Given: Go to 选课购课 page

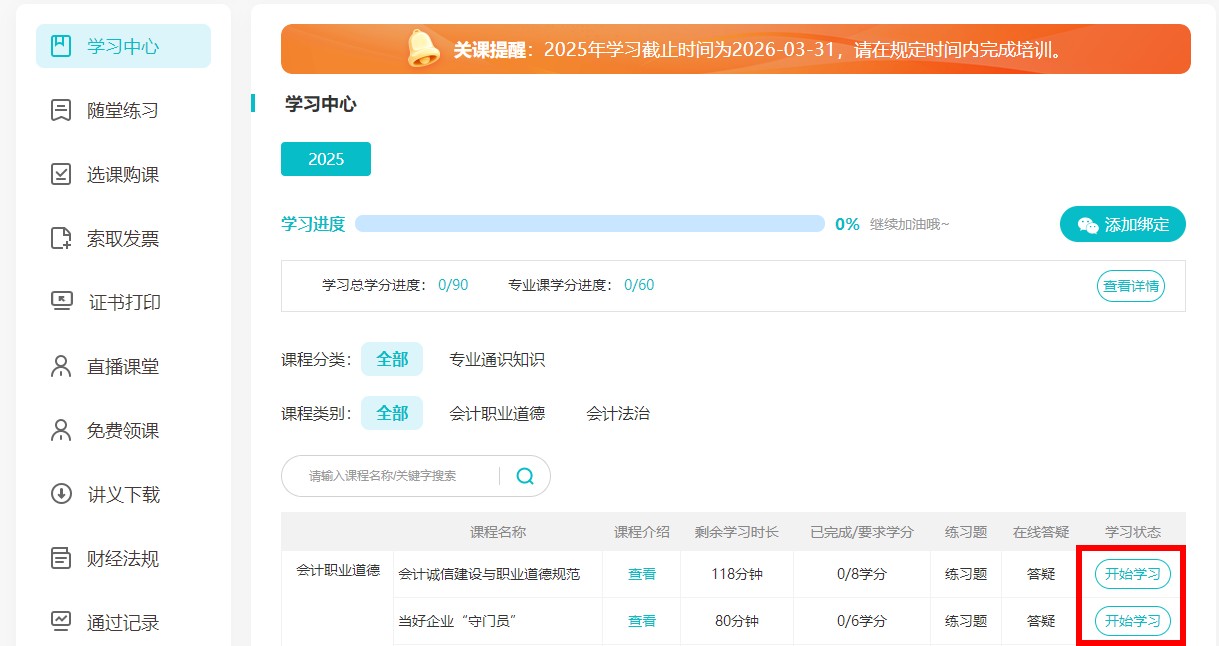Looking at the screenshot, I should coord(123,174).
